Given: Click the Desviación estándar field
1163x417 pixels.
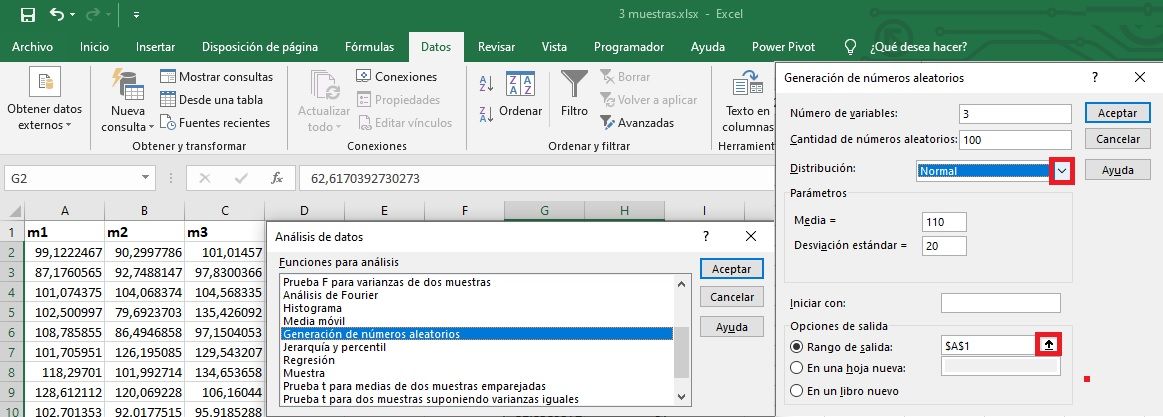Looking at the screenshot, I should pyautogui.click(x=944, y=246).
